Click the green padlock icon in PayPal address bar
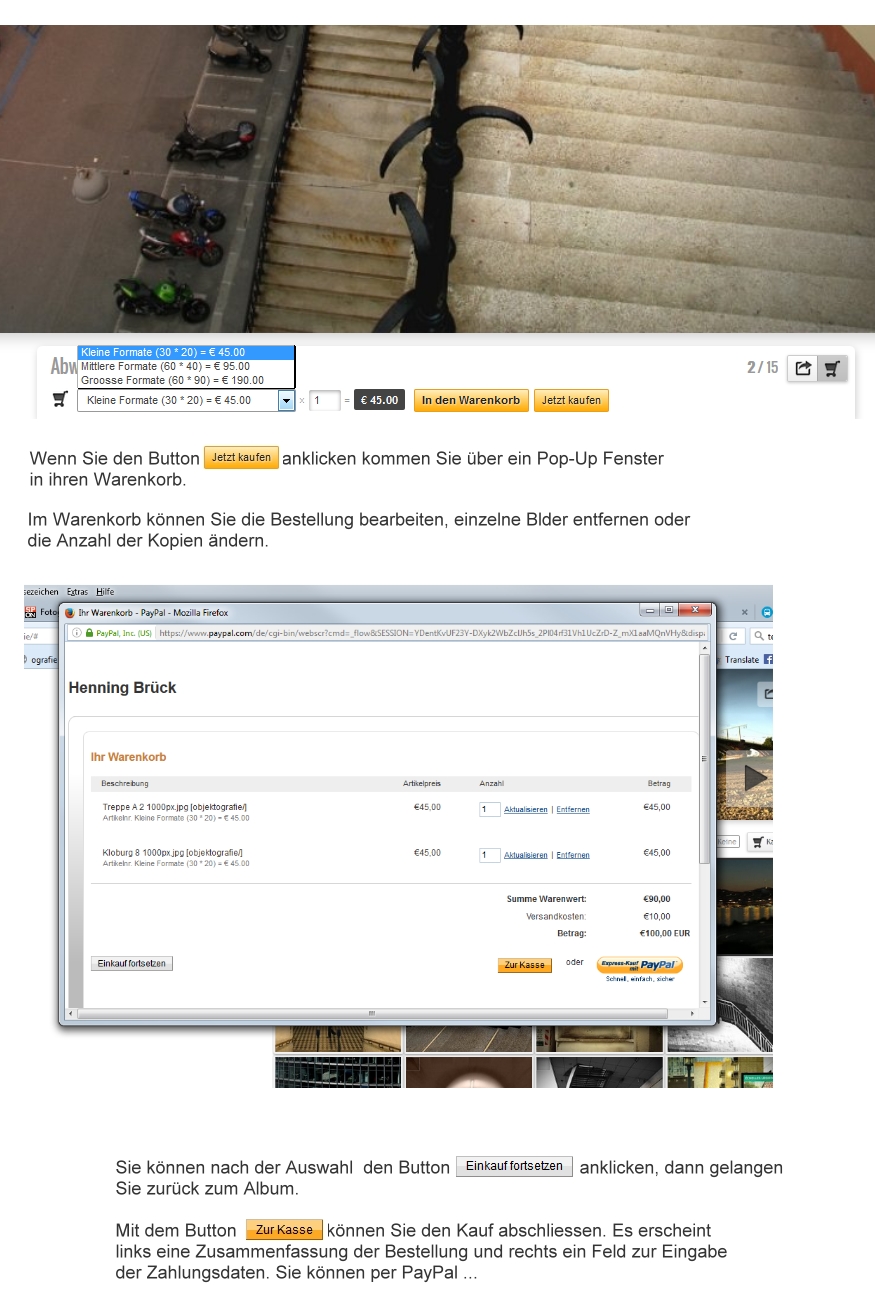875x1292 pixels. (89, 633)
